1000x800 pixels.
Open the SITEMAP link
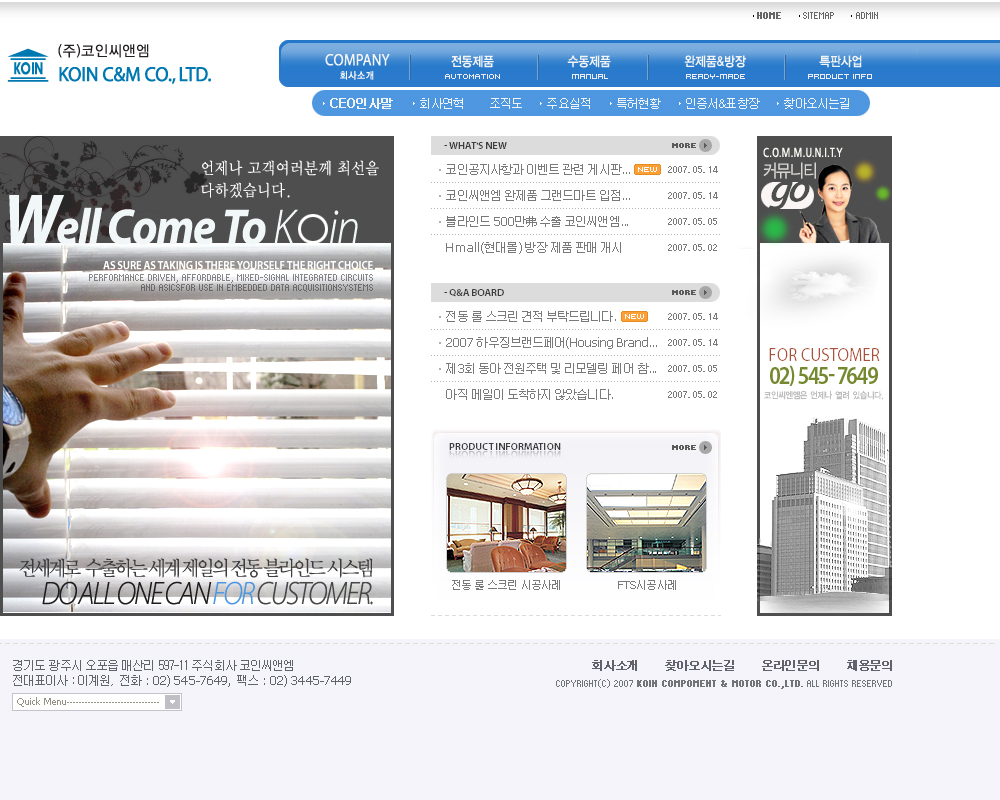(817, 15)
